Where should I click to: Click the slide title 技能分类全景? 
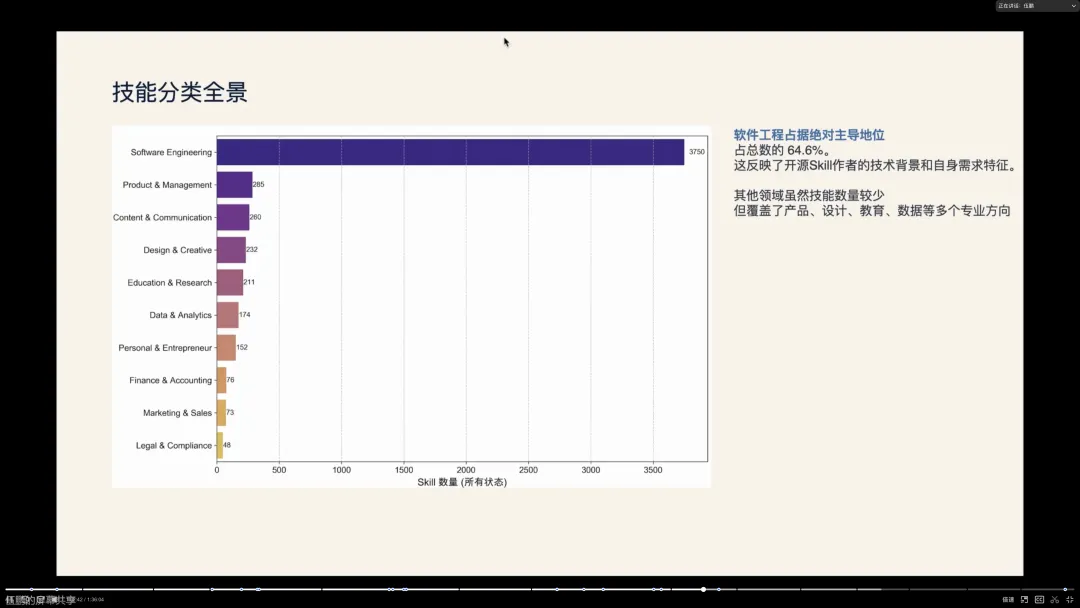(180, 93)
